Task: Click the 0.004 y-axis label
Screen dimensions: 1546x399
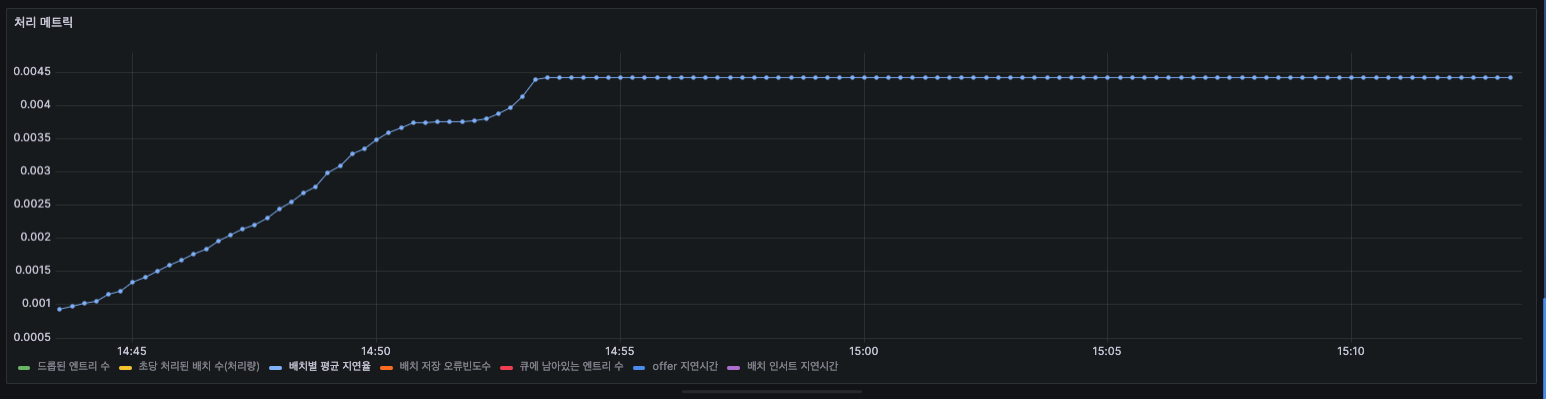Action: (x=35, y=105)
